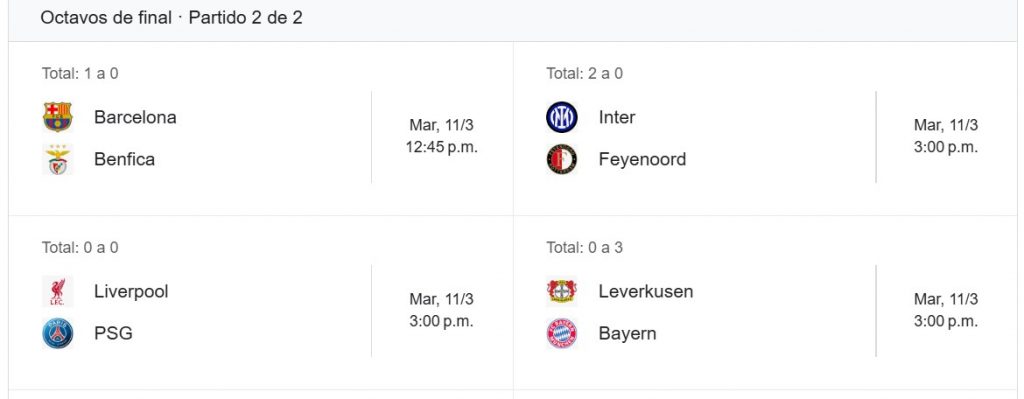Select the Inter team name

click(617, 117)
